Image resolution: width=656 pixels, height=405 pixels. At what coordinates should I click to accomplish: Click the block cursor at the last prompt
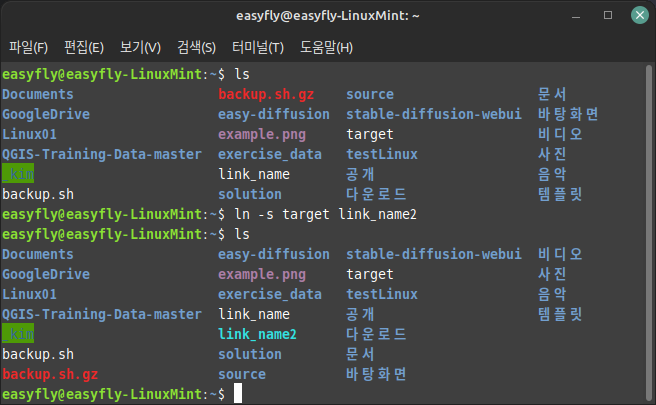click(x=238, y=394)
